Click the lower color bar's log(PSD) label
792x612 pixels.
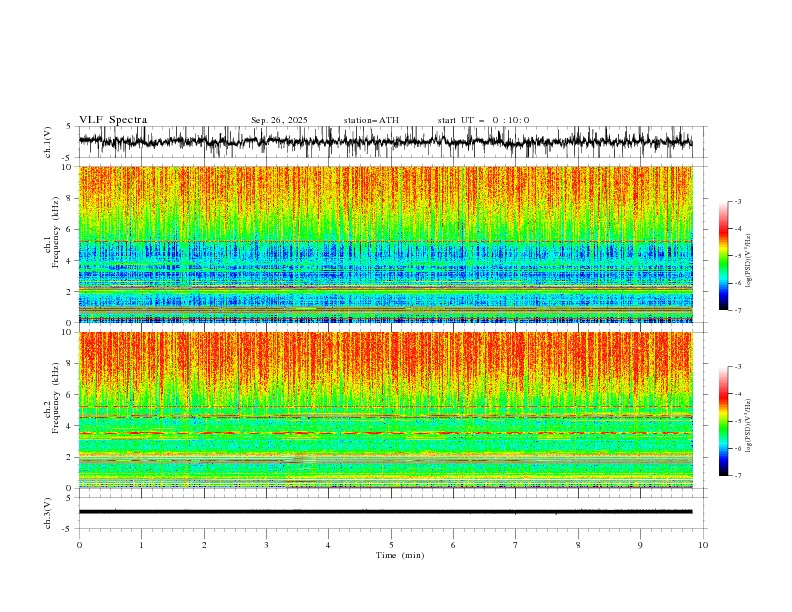tap(748, 425)
